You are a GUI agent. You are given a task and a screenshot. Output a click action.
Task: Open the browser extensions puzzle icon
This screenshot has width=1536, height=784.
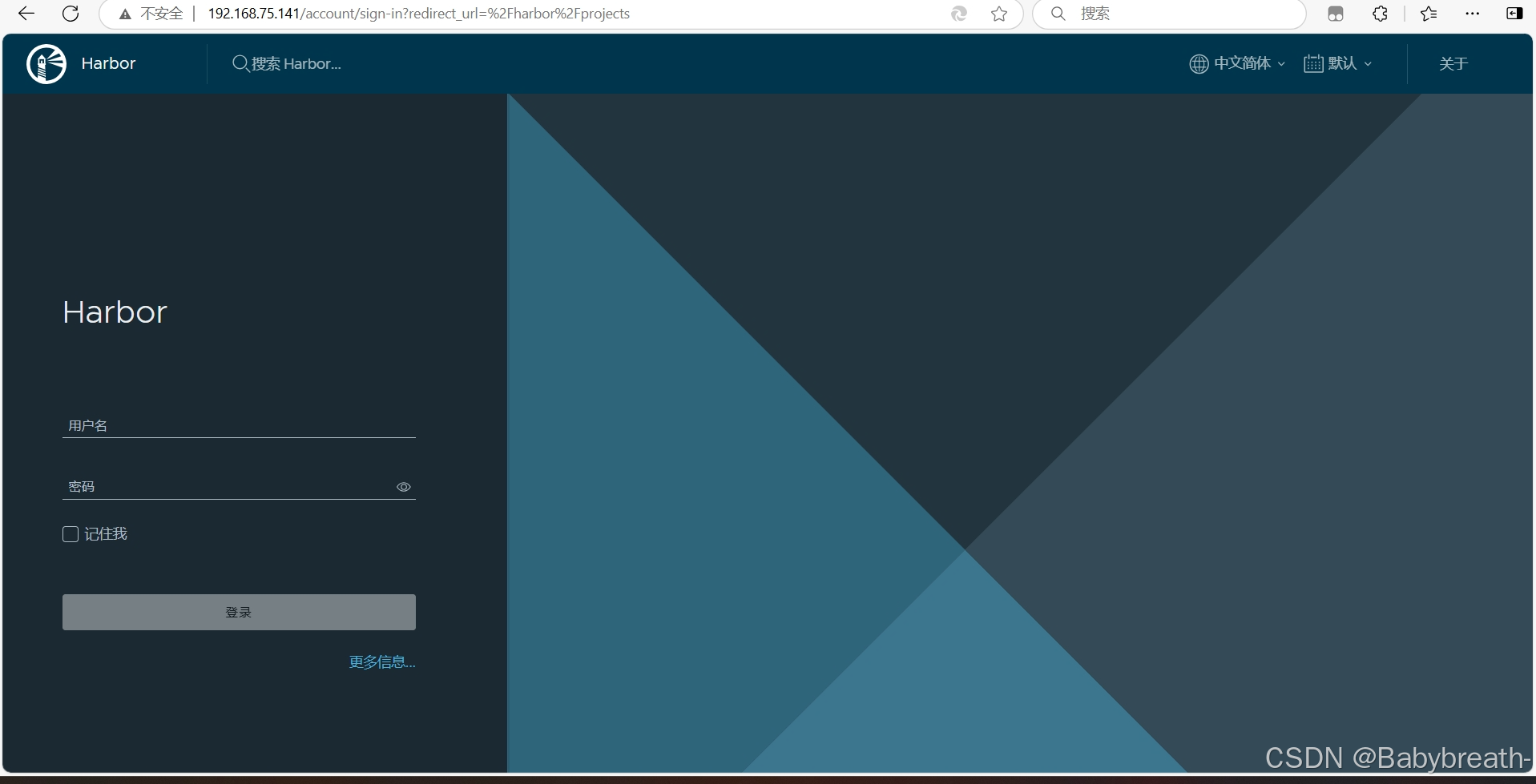click(1380, 14)
